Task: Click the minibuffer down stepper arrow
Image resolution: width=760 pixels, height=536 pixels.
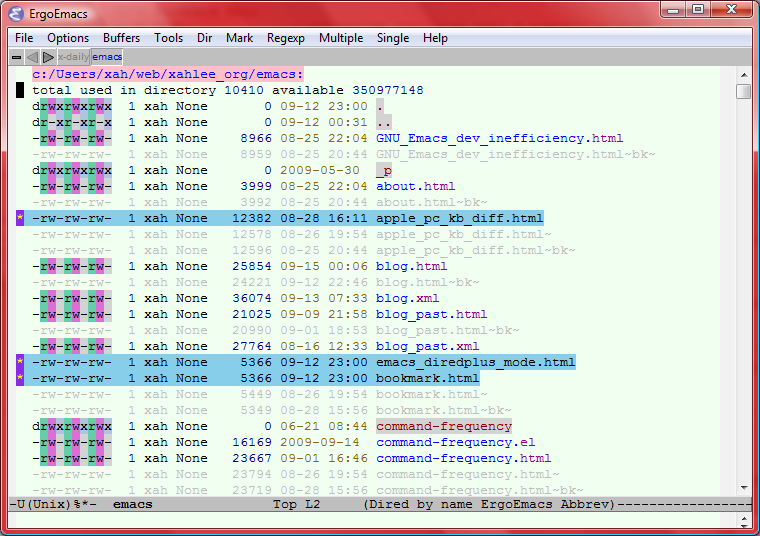Action: pos(744,524)
